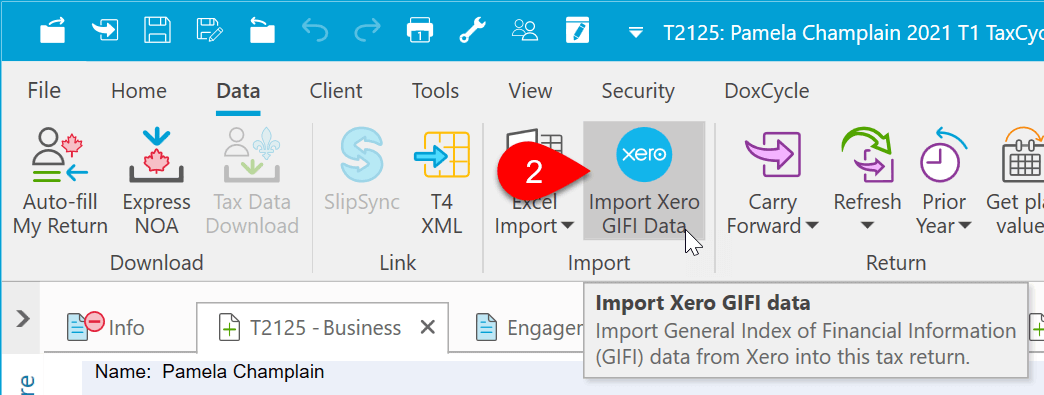Expand the Refresh dropdown
The image size is (1044, 395).
click(x=867, y=226)
